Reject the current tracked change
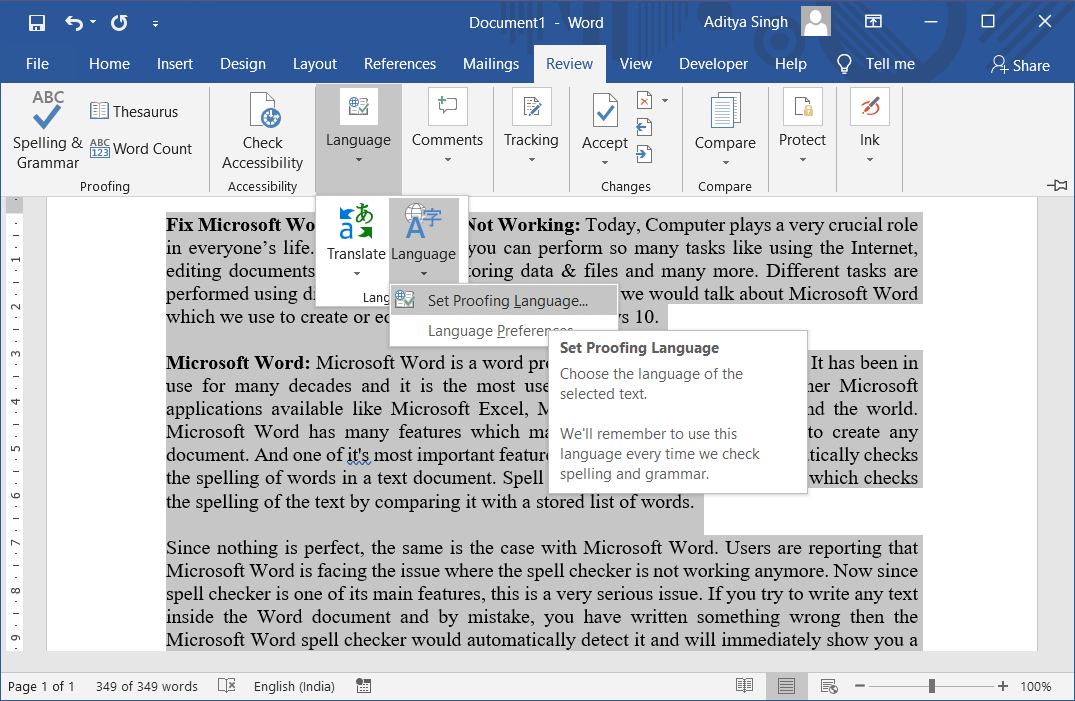Screen dimensions: 1075x701 (x=645, y=100)
